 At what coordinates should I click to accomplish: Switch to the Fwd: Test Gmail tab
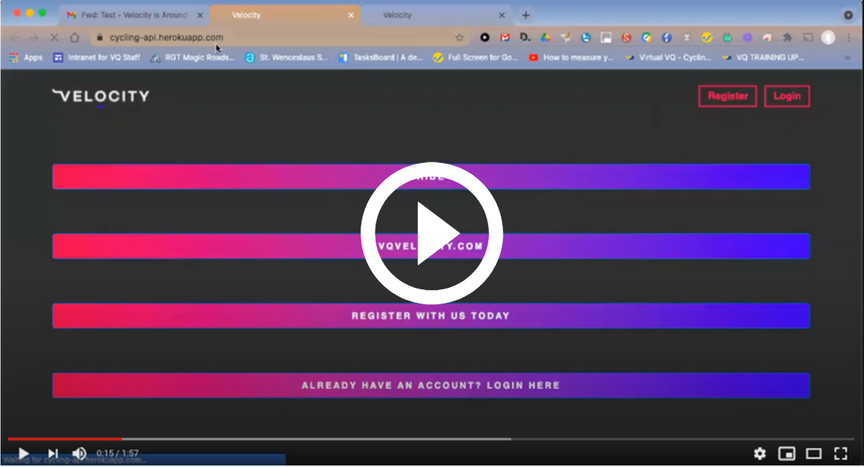coord(132,15)
